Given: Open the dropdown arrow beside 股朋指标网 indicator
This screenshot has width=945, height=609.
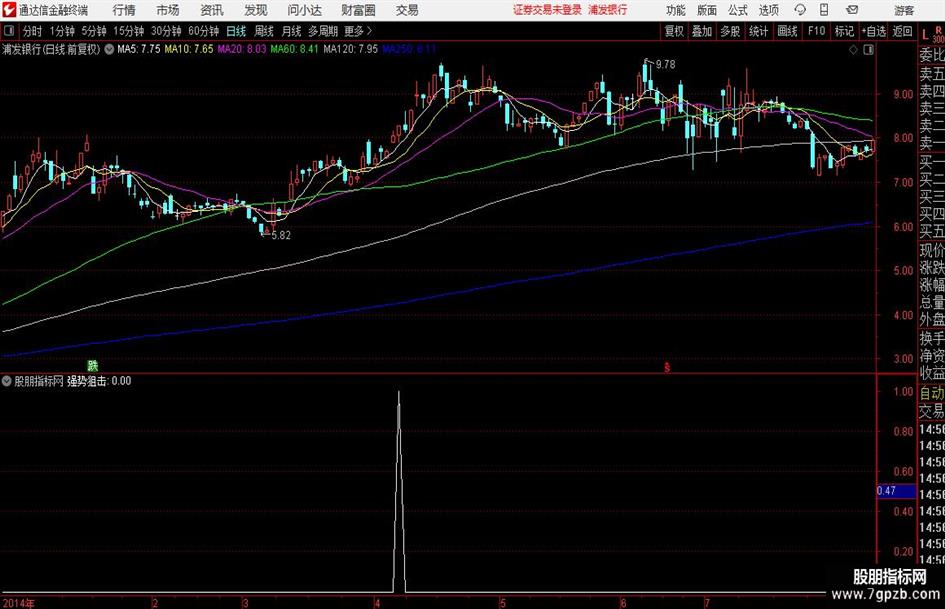Looking at the screenshot, I should 7,381.
